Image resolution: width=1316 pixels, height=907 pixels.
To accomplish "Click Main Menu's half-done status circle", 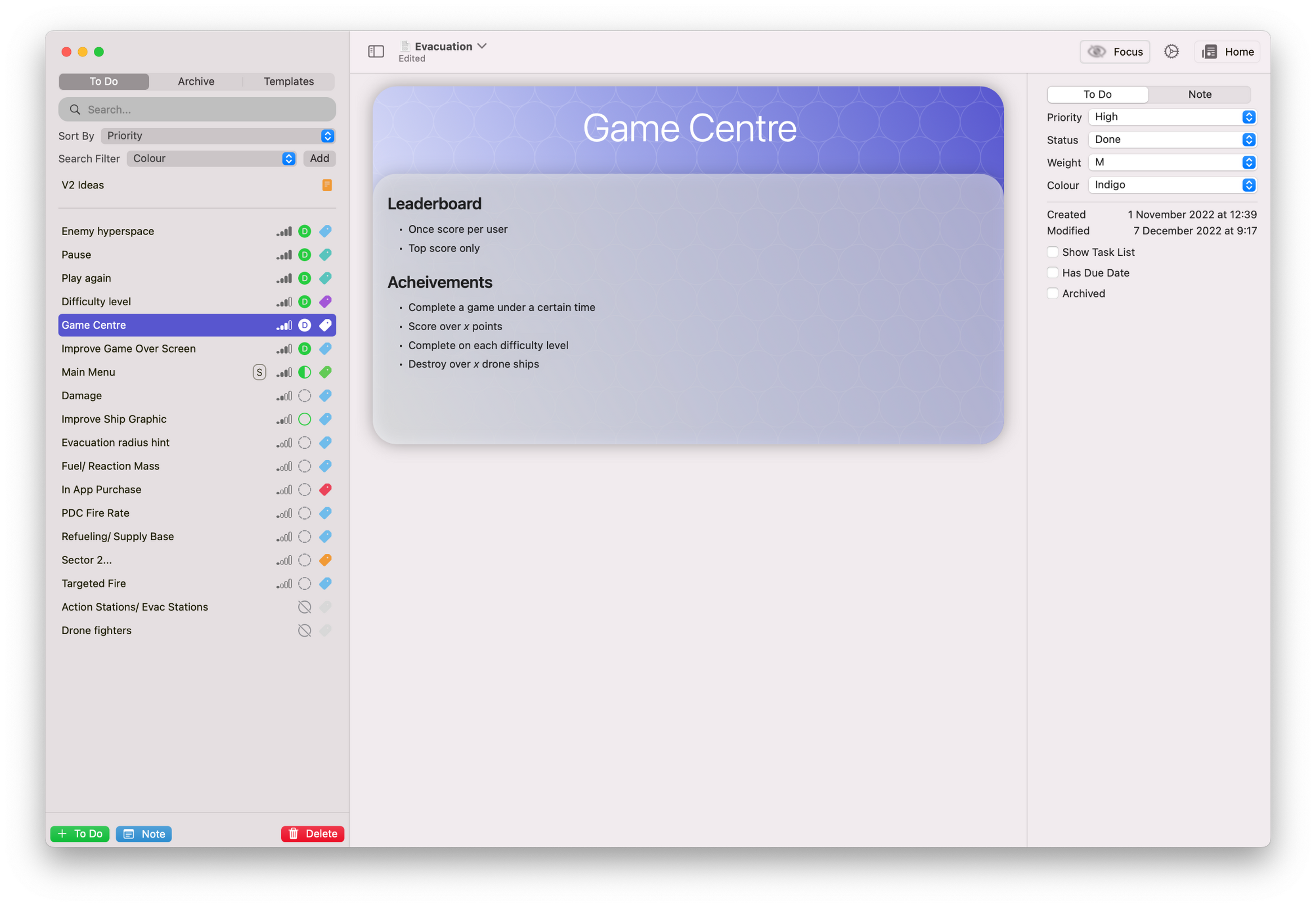I will pos(305,372).
